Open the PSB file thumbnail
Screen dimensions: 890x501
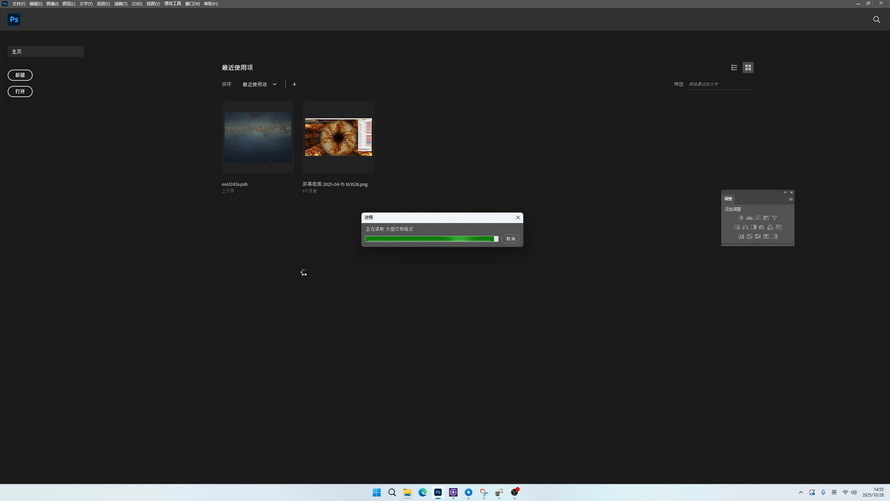coord(257,136)
